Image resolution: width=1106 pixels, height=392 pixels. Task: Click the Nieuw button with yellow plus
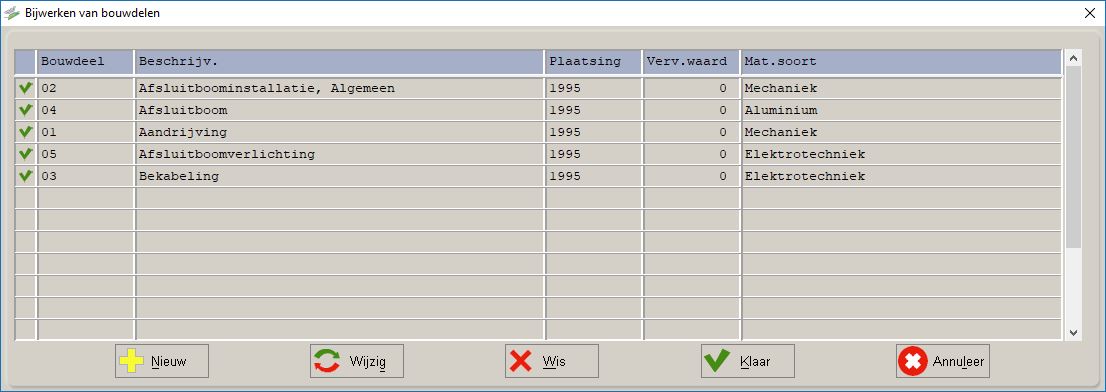click(x=162, y=362)
